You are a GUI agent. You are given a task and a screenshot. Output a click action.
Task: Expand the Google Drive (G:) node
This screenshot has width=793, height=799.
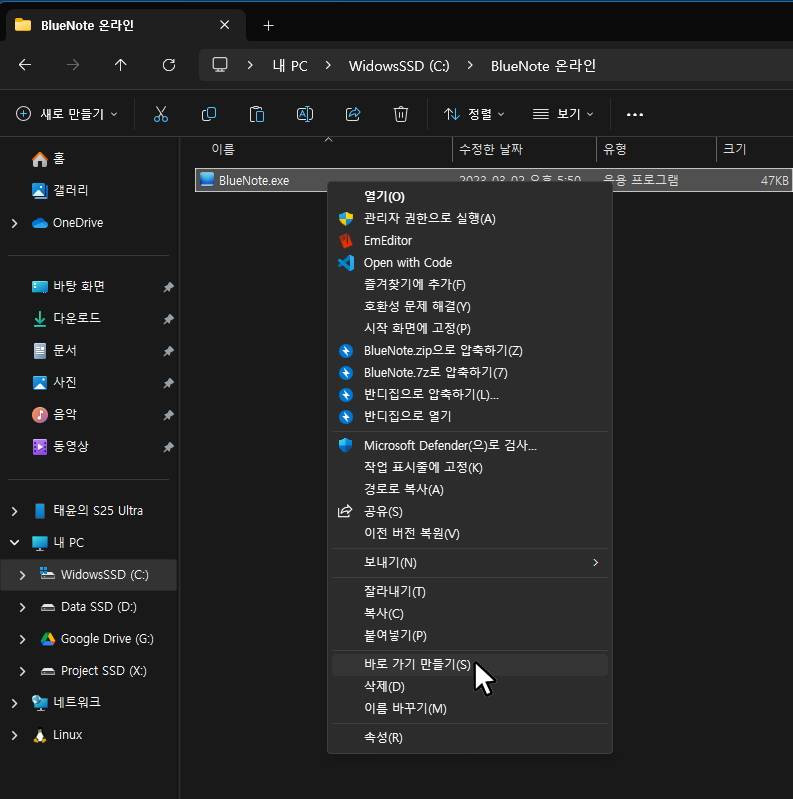tap(22, 640)
